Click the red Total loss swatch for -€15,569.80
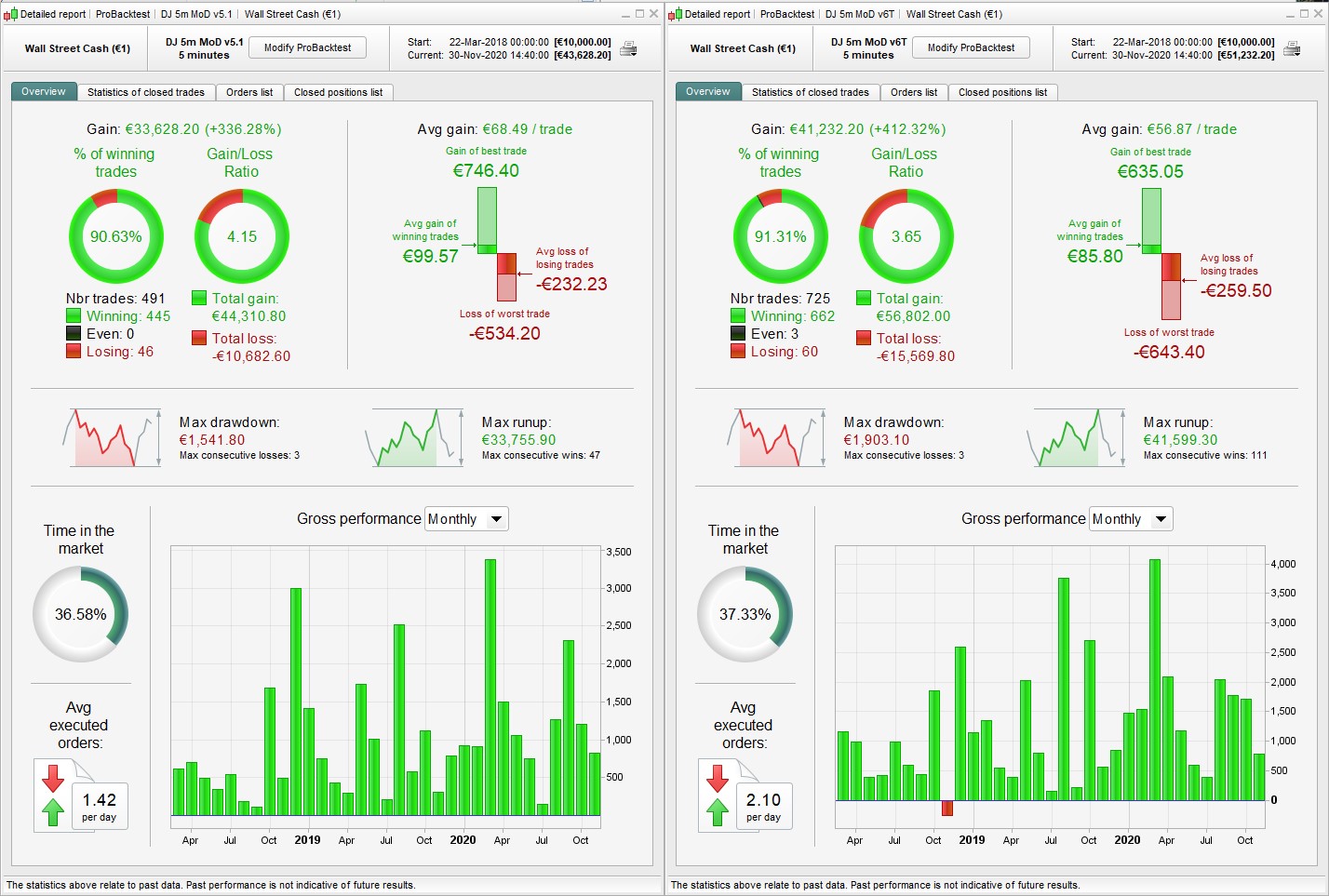This screenshot has width=1329, height=896. tap(864, 339)
